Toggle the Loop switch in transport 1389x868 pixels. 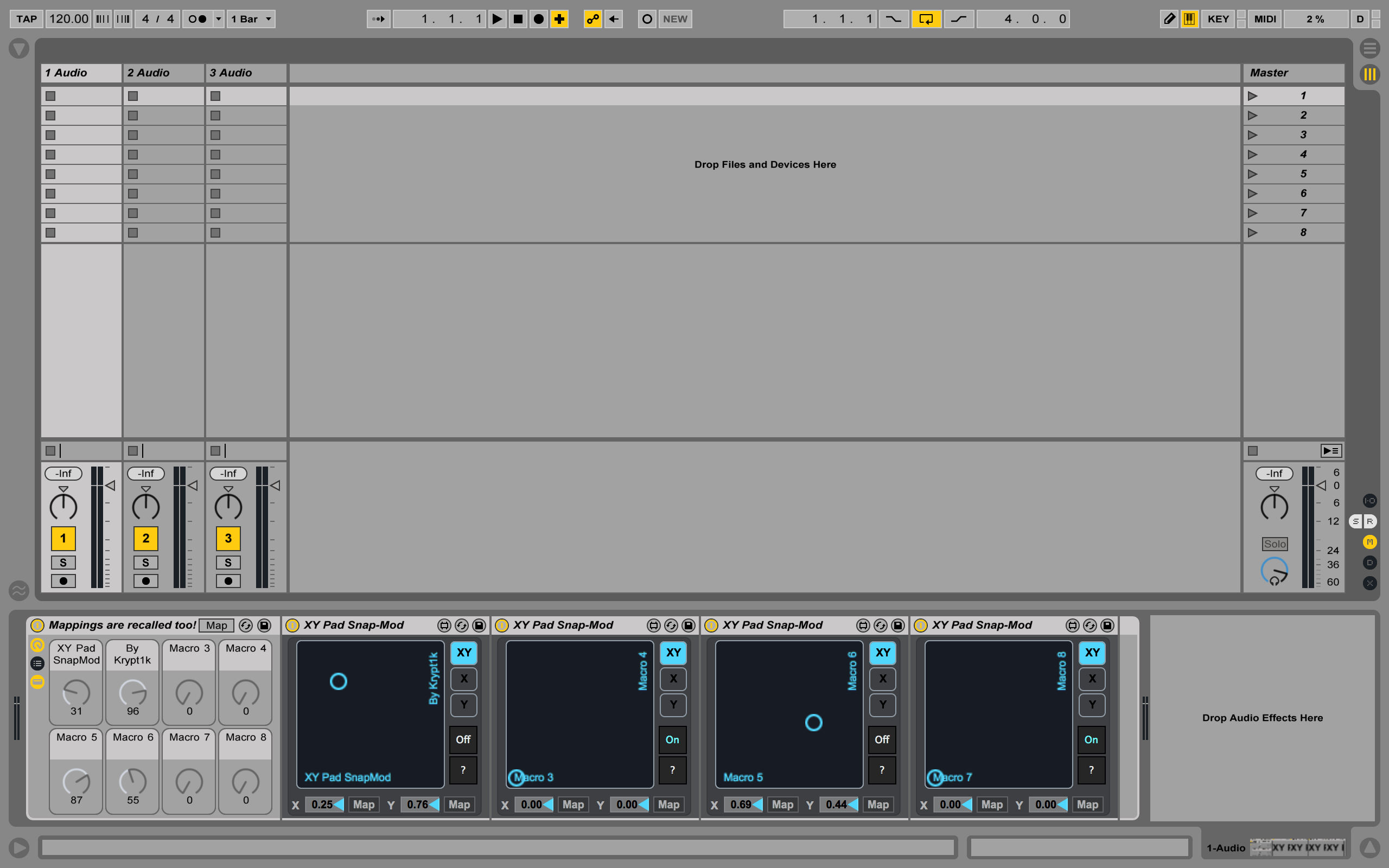coord(926,19)
